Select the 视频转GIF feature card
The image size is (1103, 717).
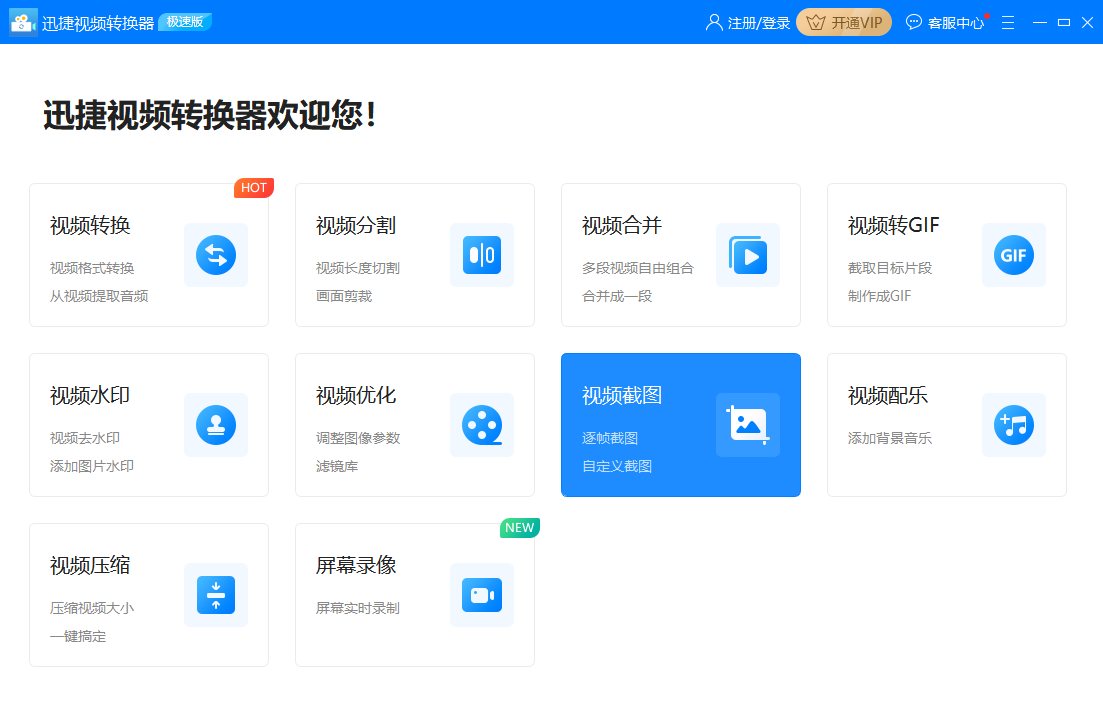[946, 255]
